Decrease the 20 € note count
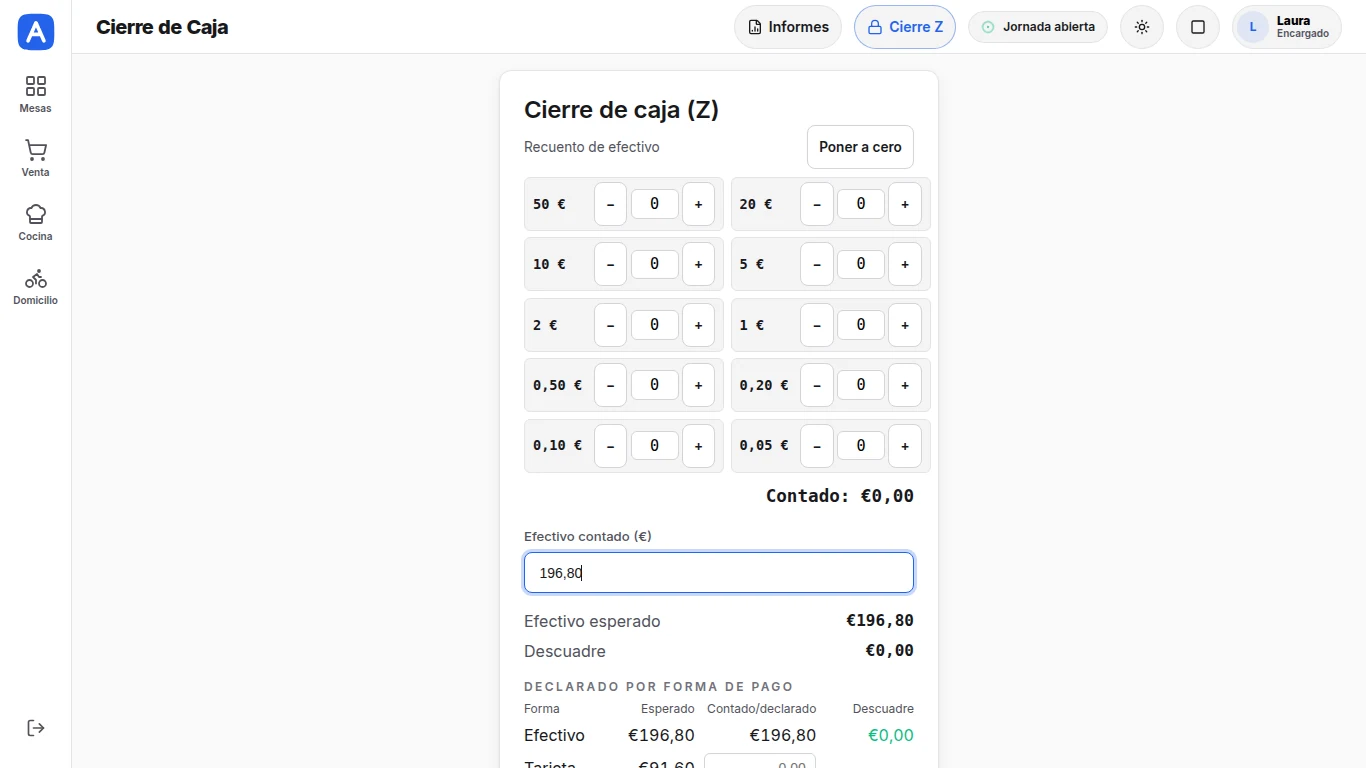Viewport: 1366px width, 768px height. [817, 204]
